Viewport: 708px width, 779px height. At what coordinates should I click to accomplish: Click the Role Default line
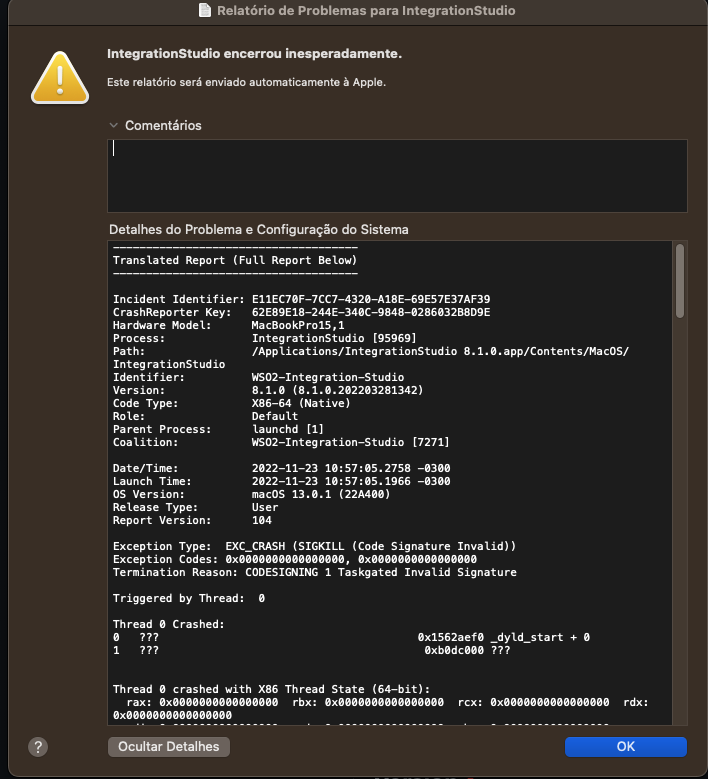(x=205, y=416)
